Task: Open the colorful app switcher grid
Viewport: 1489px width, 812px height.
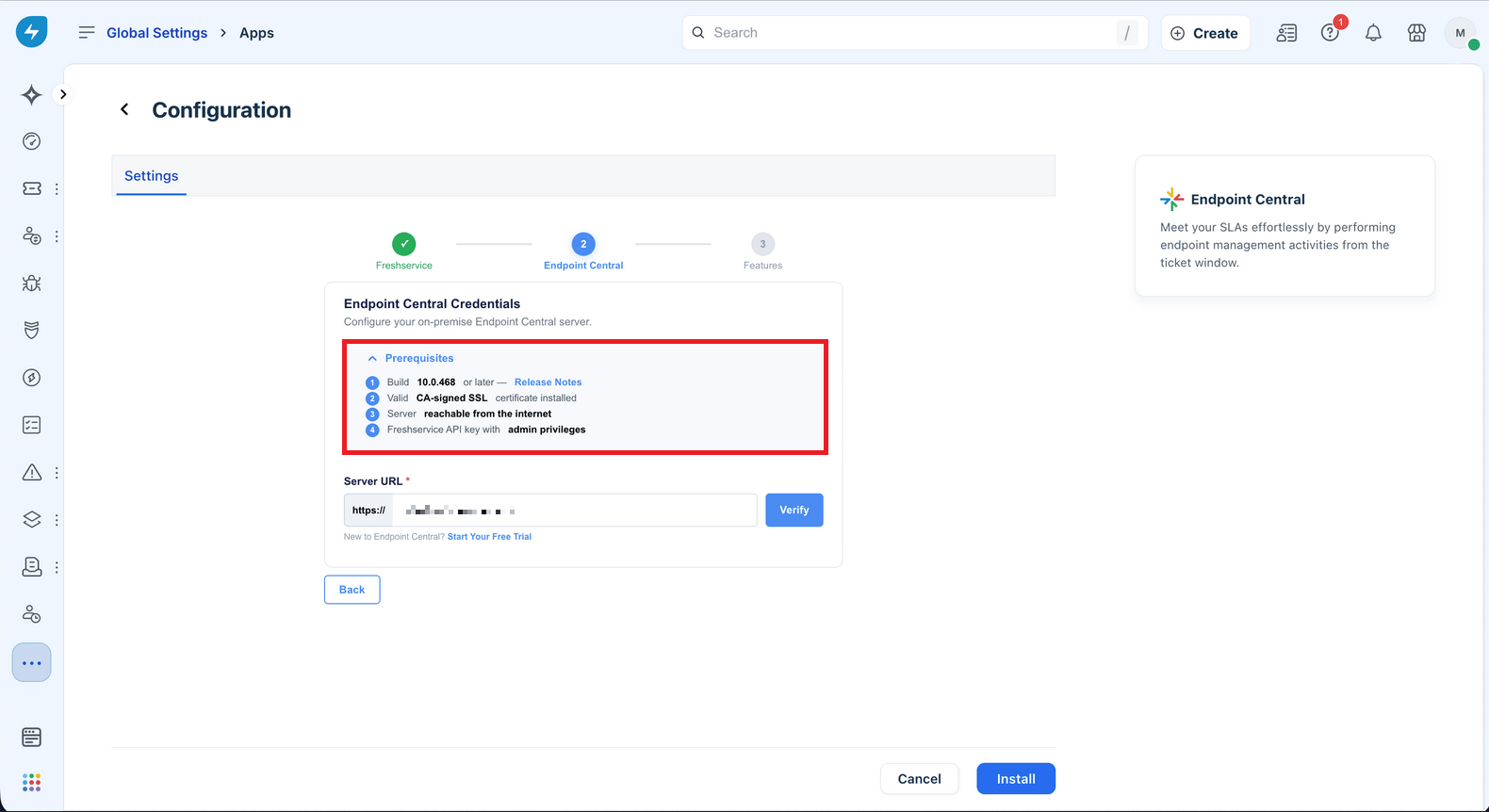Action: (x=31, y=783)
